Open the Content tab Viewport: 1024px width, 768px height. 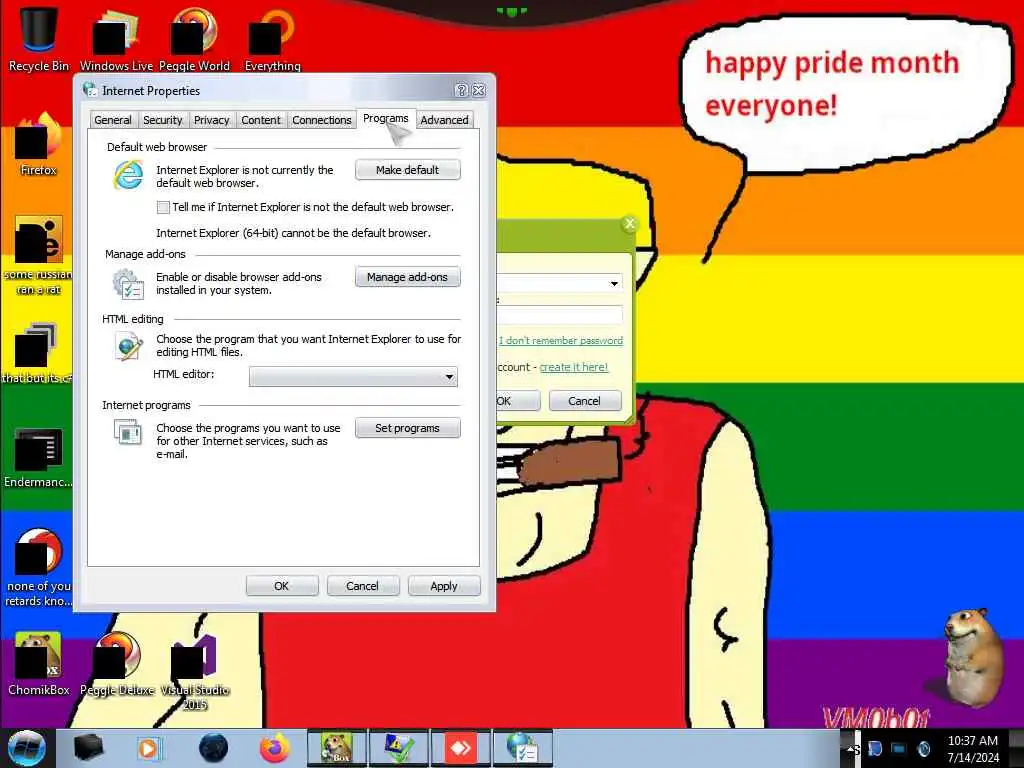coord(261,120)
